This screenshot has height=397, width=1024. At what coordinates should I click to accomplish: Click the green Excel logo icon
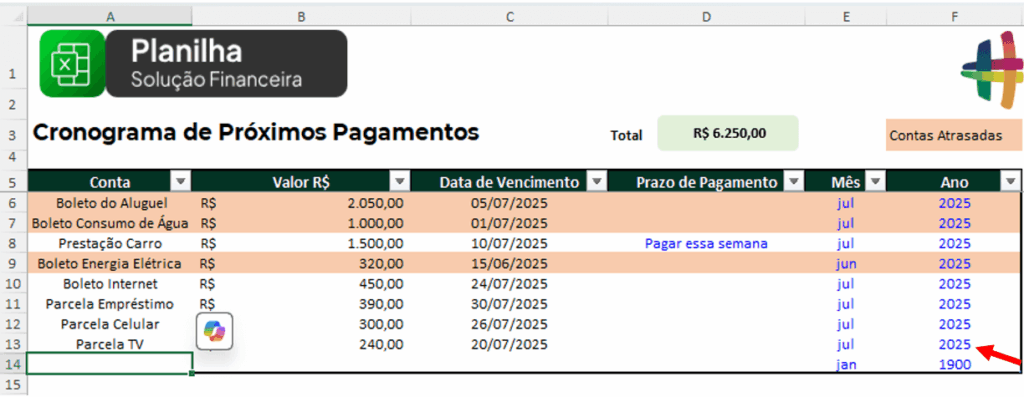(72, 63)
